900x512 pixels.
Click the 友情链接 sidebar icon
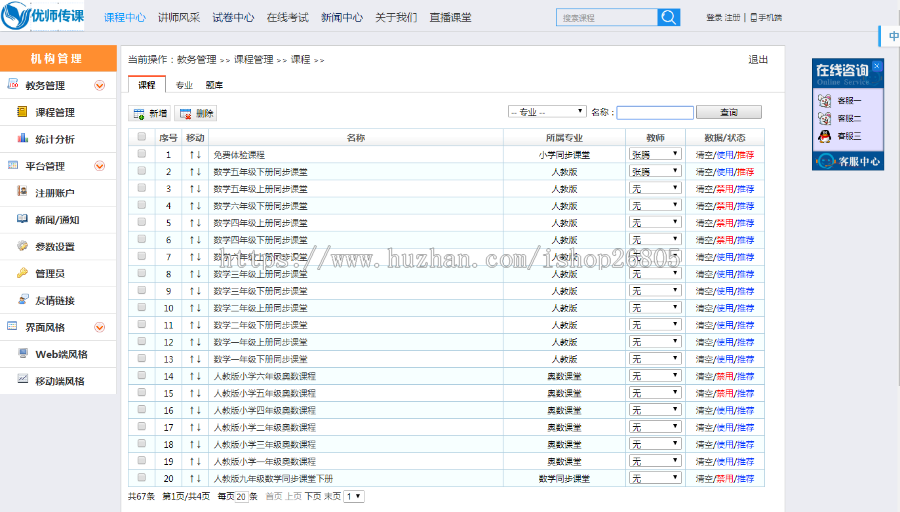click(23, 300)
